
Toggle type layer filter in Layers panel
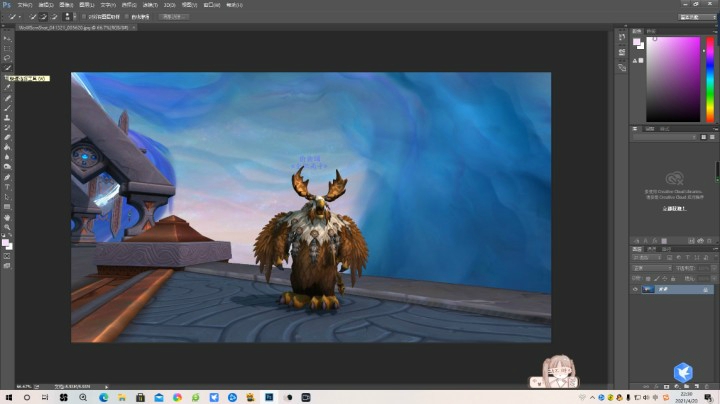(687, 258)
